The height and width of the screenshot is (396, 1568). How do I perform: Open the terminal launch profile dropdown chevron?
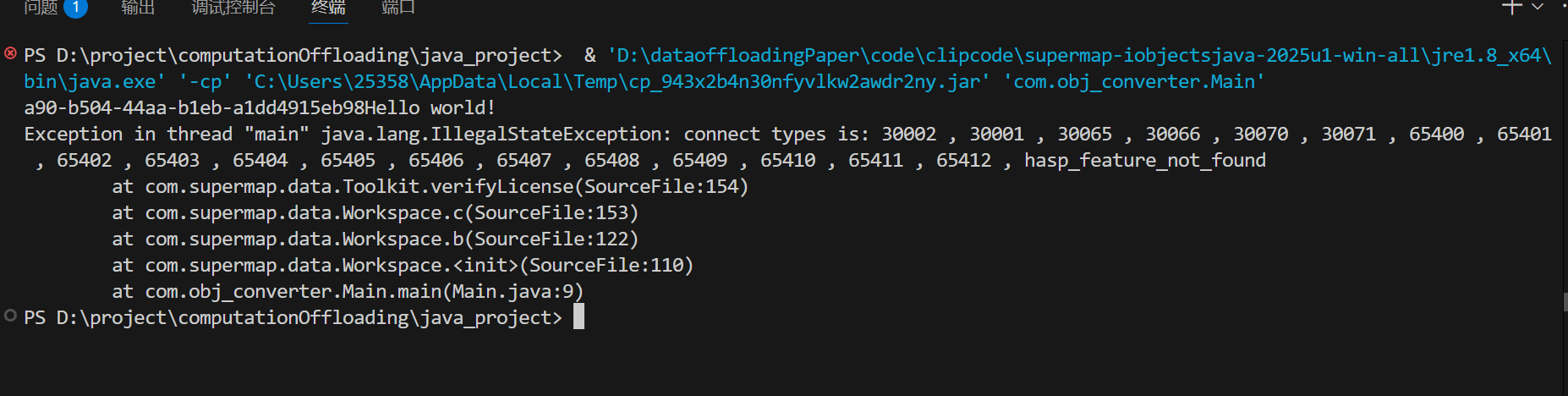pyautogui.click(x=1538, y=7)
